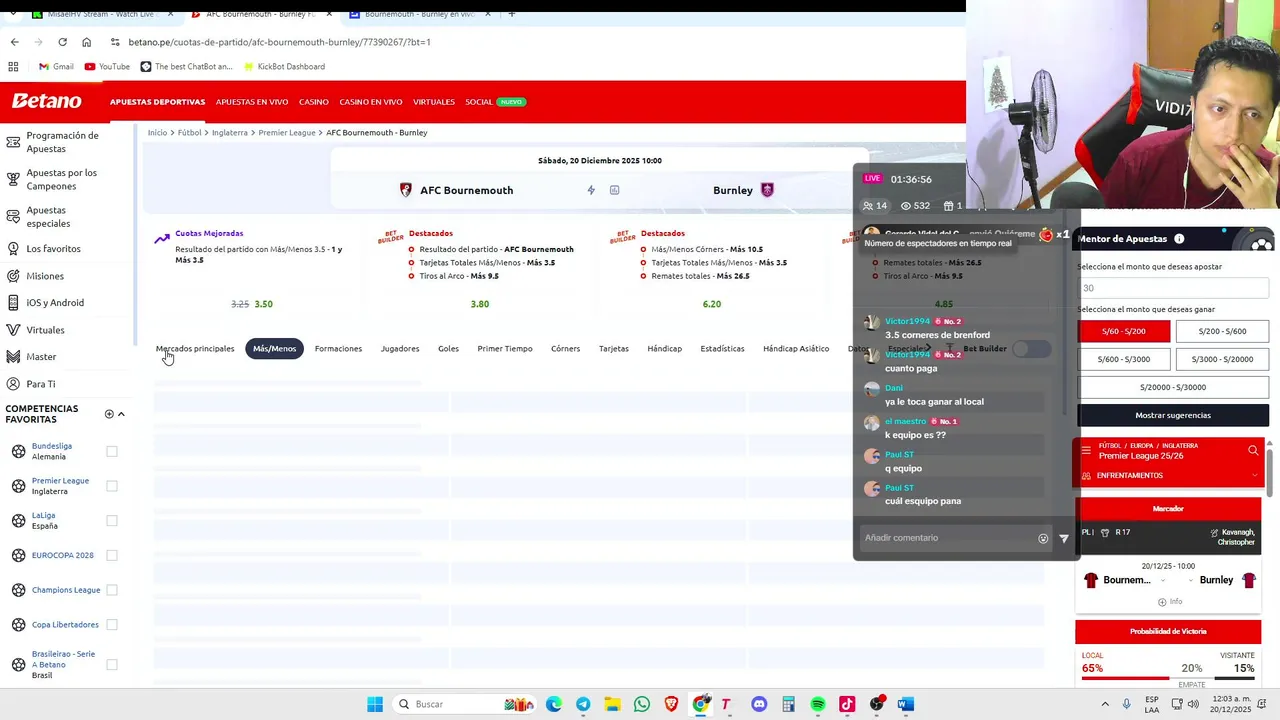1280x720 pixels.
Task: Click the browser address bar URL
Action: coord(279,42)
